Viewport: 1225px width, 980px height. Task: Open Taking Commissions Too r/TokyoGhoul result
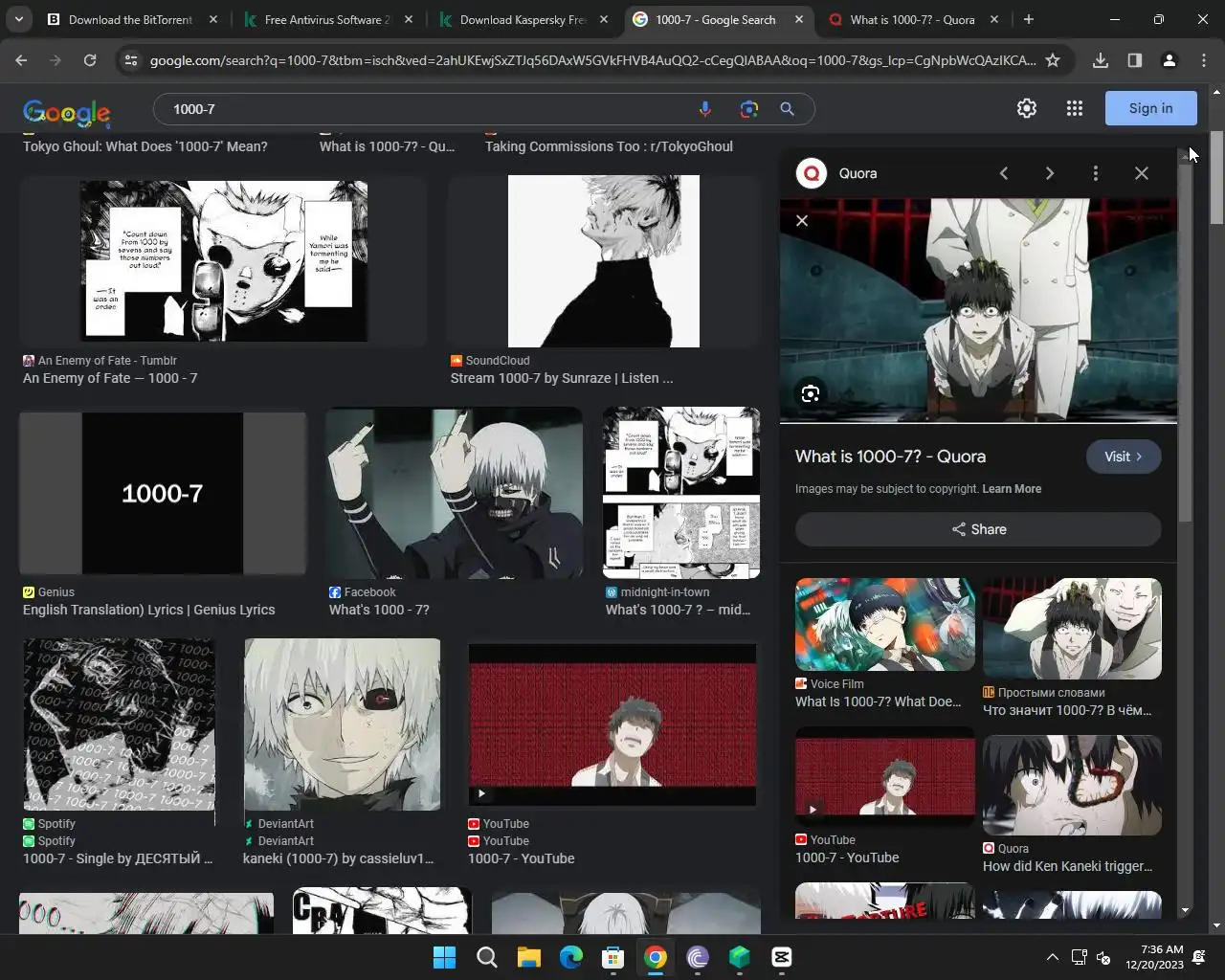pyautogui.click(x=609, y=146)
